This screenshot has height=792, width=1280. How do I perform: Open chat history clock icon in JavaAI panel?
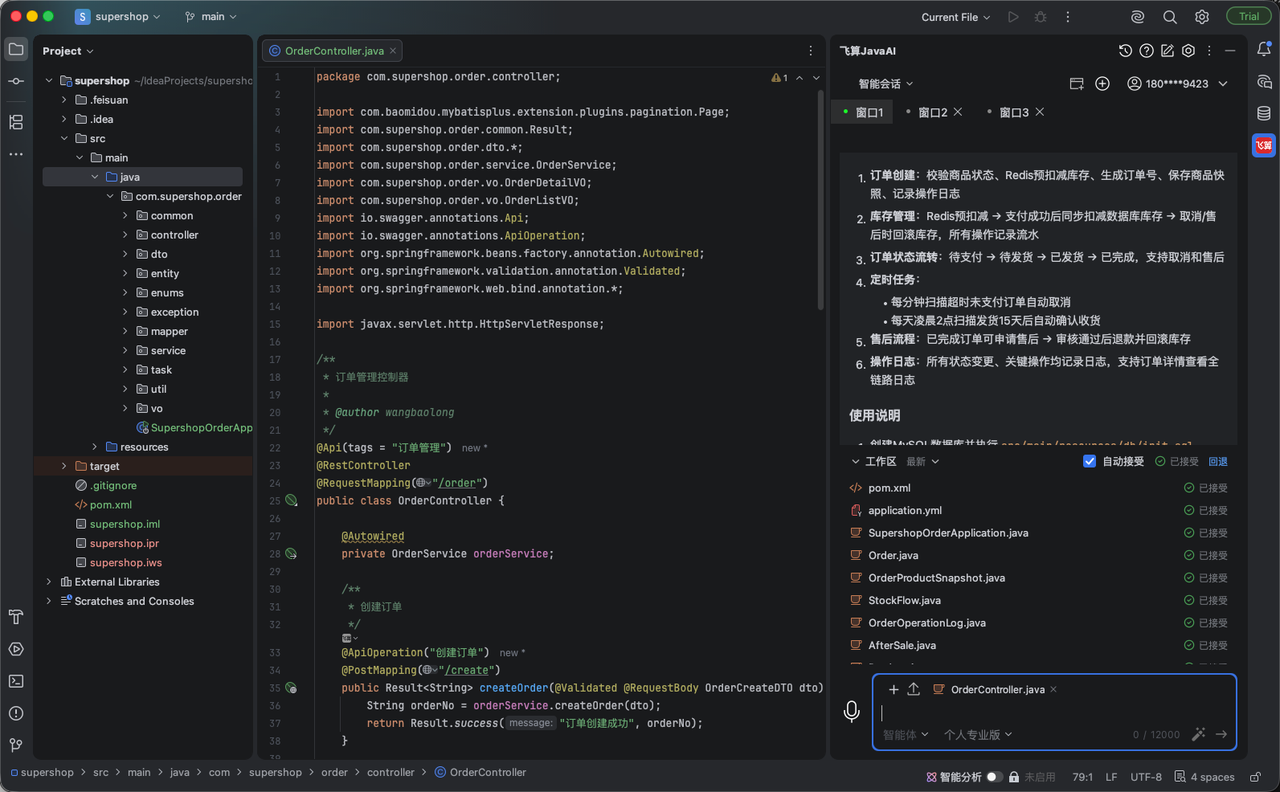coord(1125,51)
